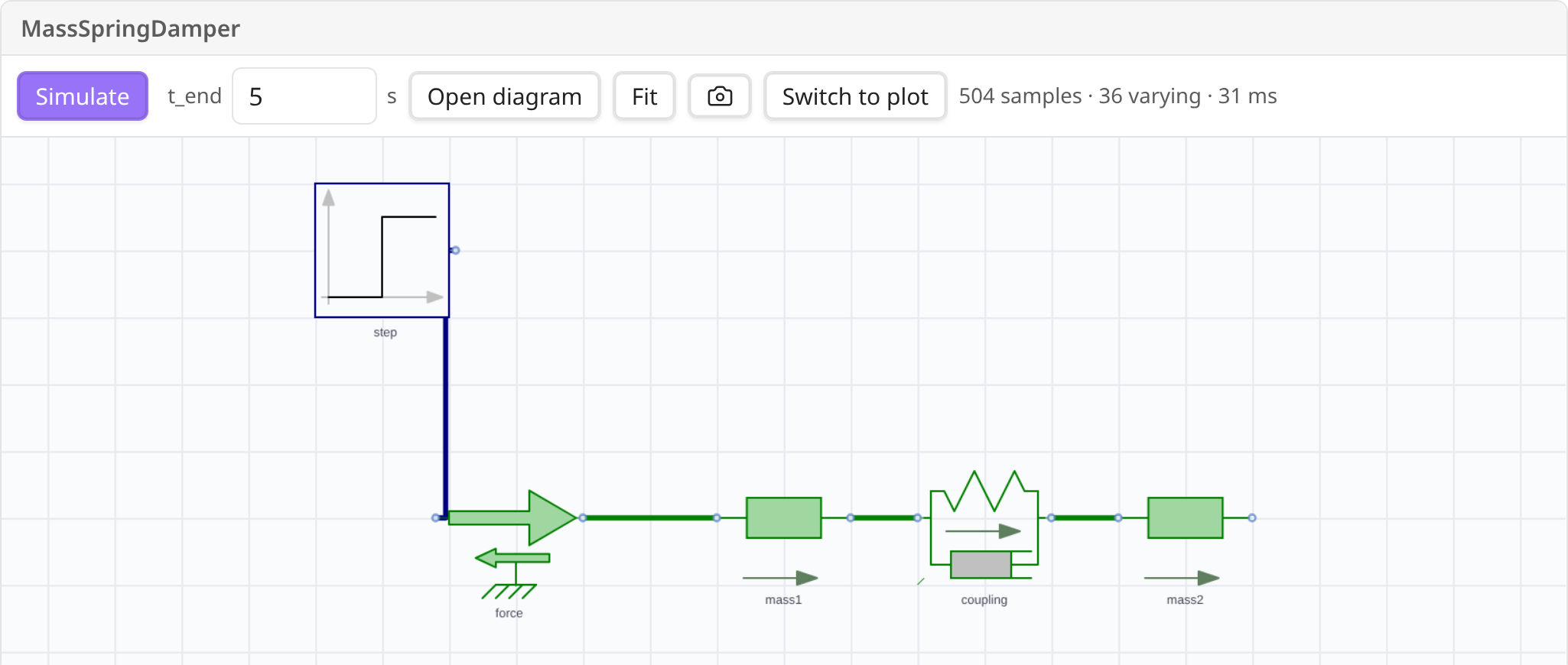Select the mass2 block
The height and width of the screenshot is (665, 1568).
point(1186,517)
